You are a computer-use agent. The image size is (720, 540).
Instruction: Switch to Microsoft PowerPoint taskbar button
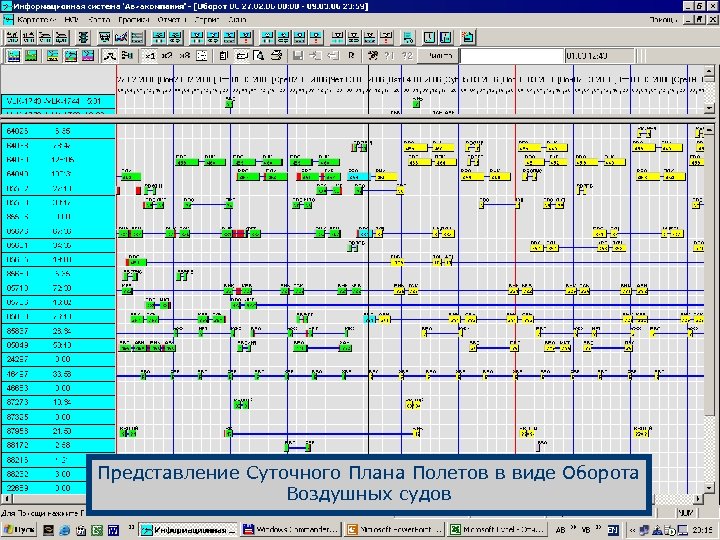coord(395,530)
